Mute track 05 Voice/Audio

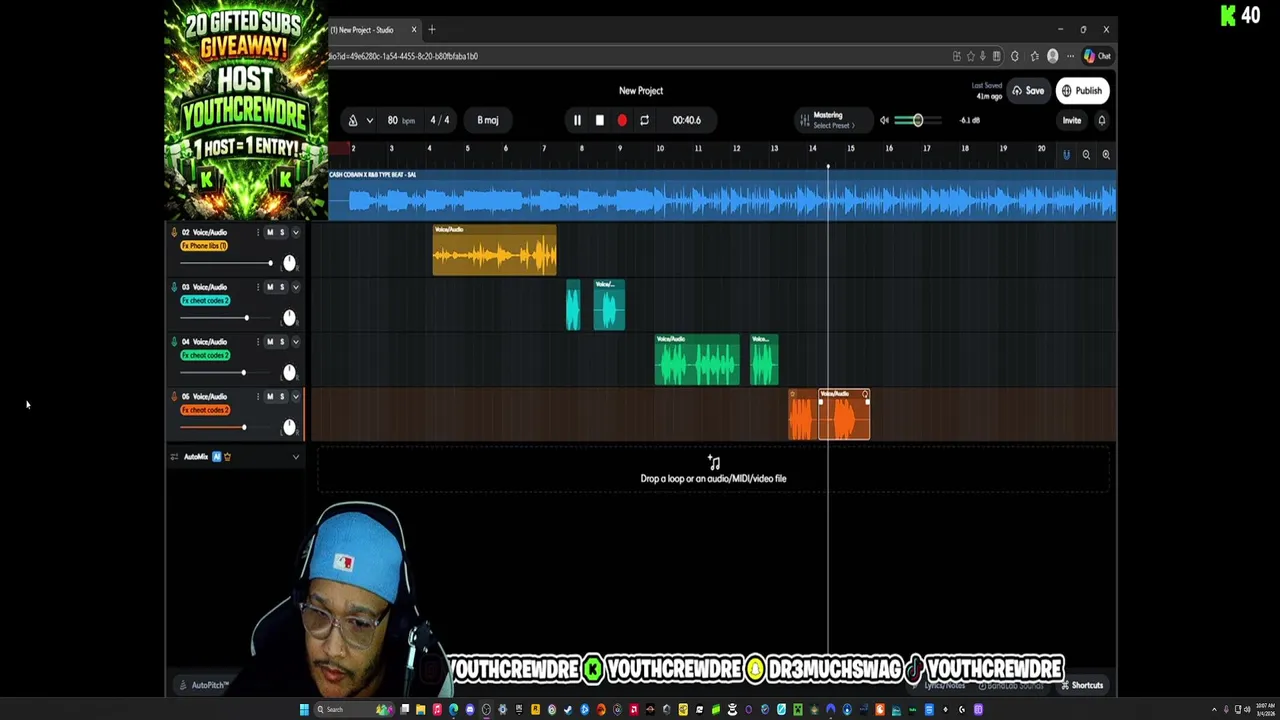(269, 397)
